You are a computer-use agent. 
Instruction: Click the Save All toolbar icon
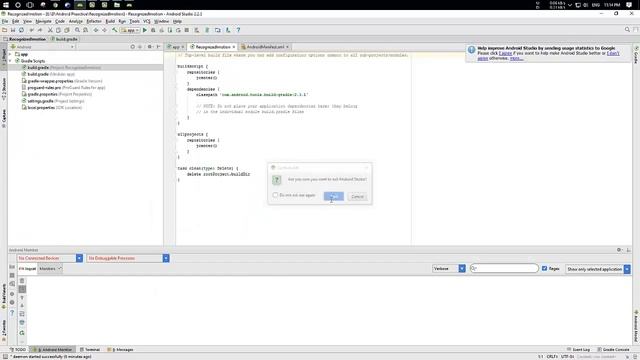[13, 30]
